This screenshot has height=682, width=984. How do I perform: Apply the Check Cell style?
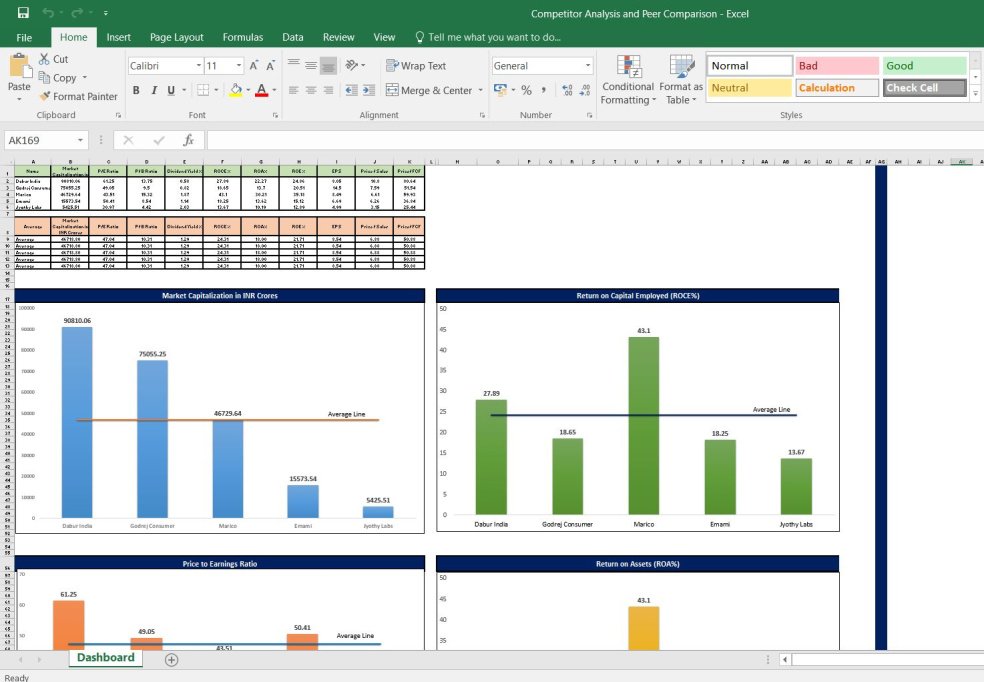(x=924, y=88)
